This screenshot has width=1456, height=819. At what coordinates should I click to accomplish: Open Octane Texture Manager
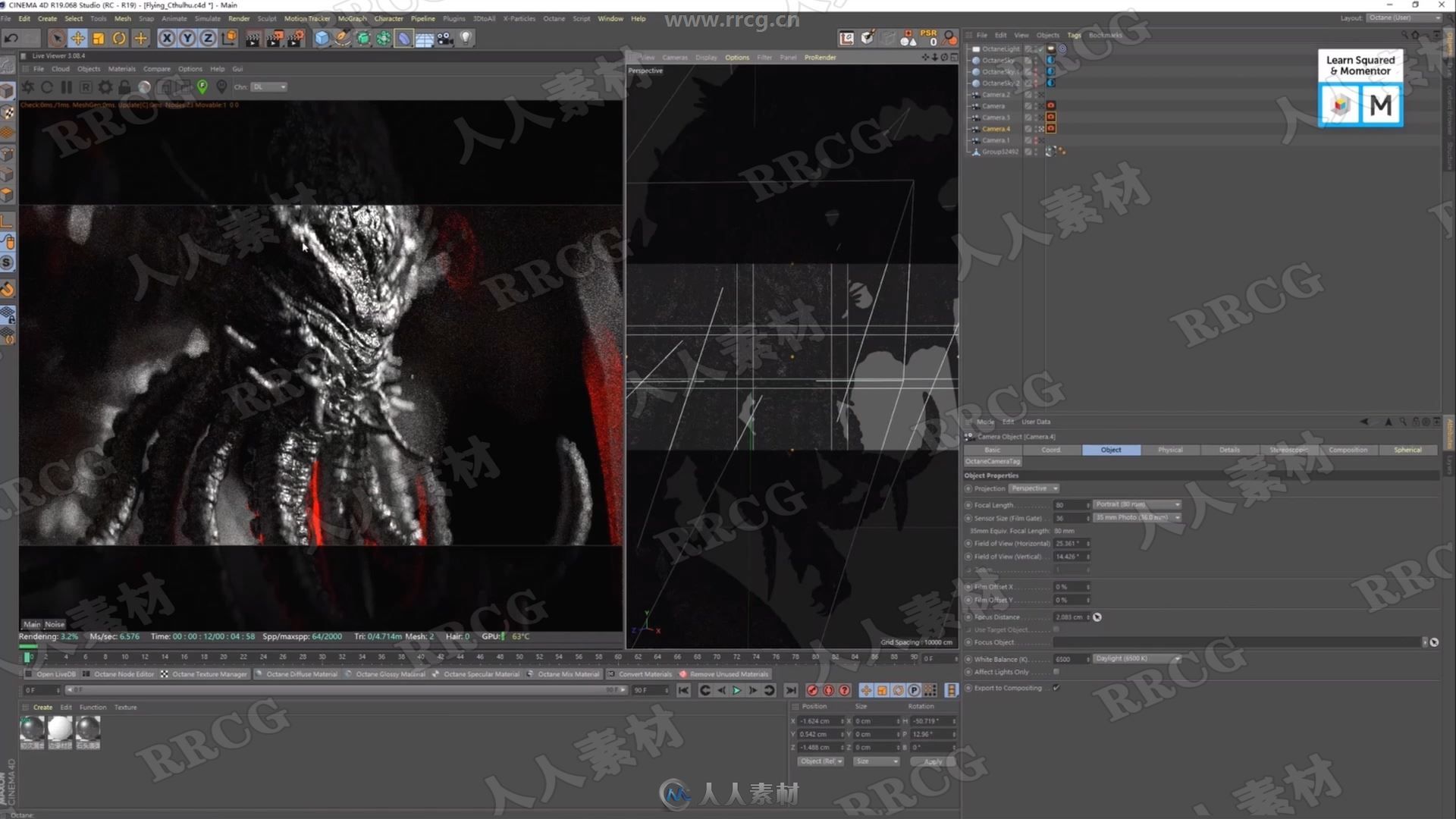coord(204,674)
